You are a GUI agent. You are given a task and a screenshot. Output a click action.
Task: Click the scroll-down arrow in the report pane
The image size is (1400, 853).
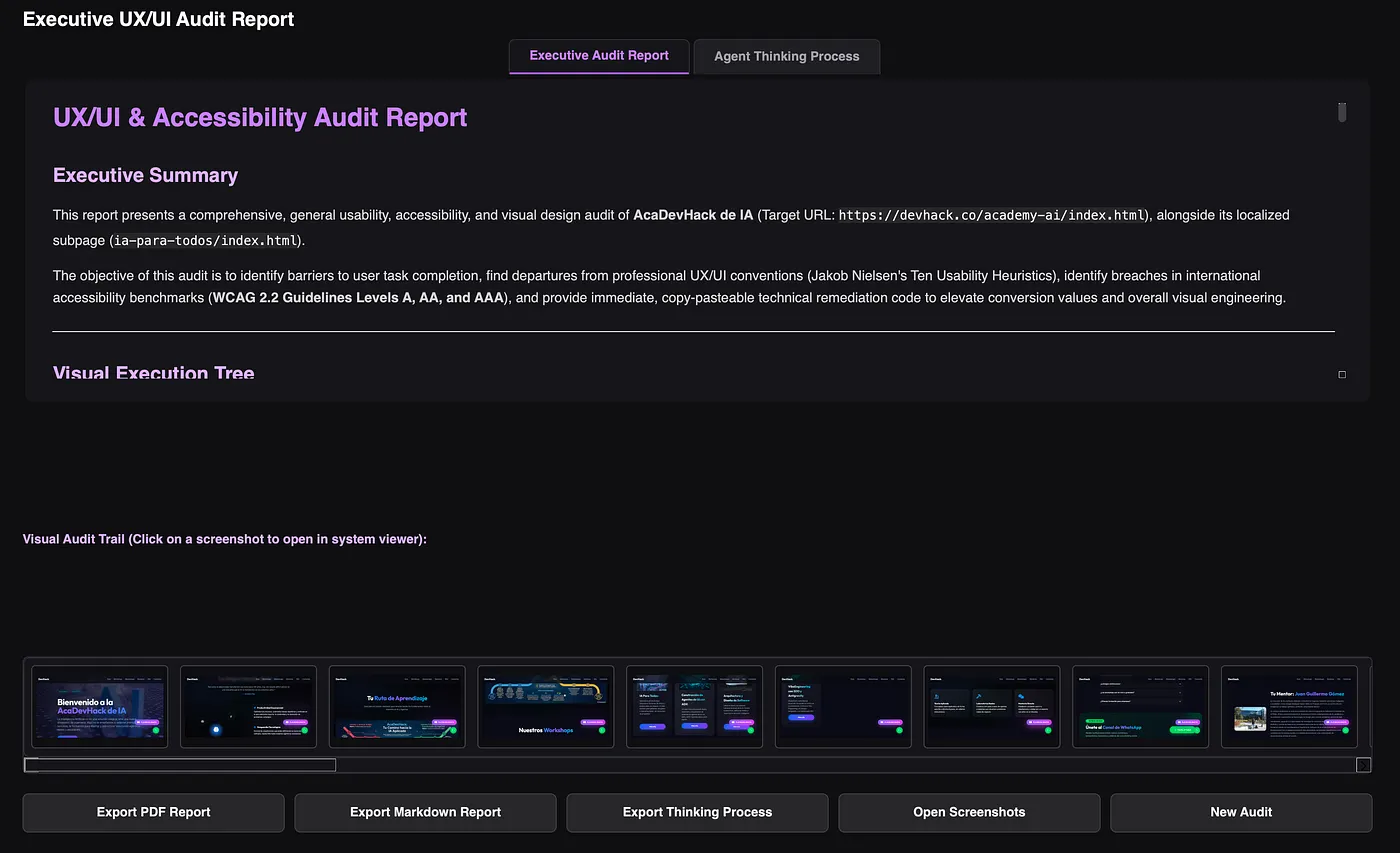(x=1342, y=374)
